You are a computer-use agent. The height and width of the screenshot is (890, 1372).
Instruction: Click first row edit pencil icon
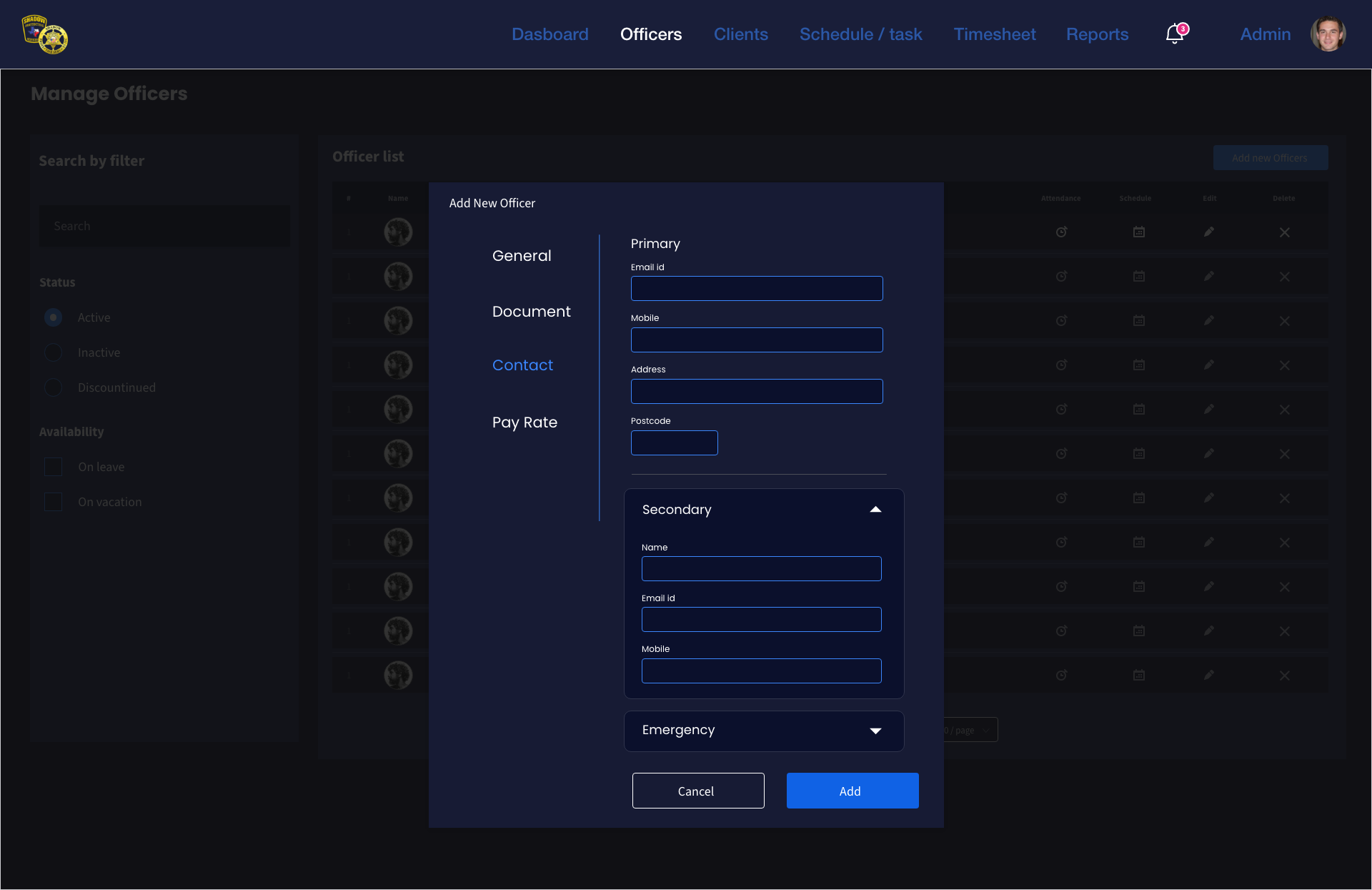click(1209, 232)
